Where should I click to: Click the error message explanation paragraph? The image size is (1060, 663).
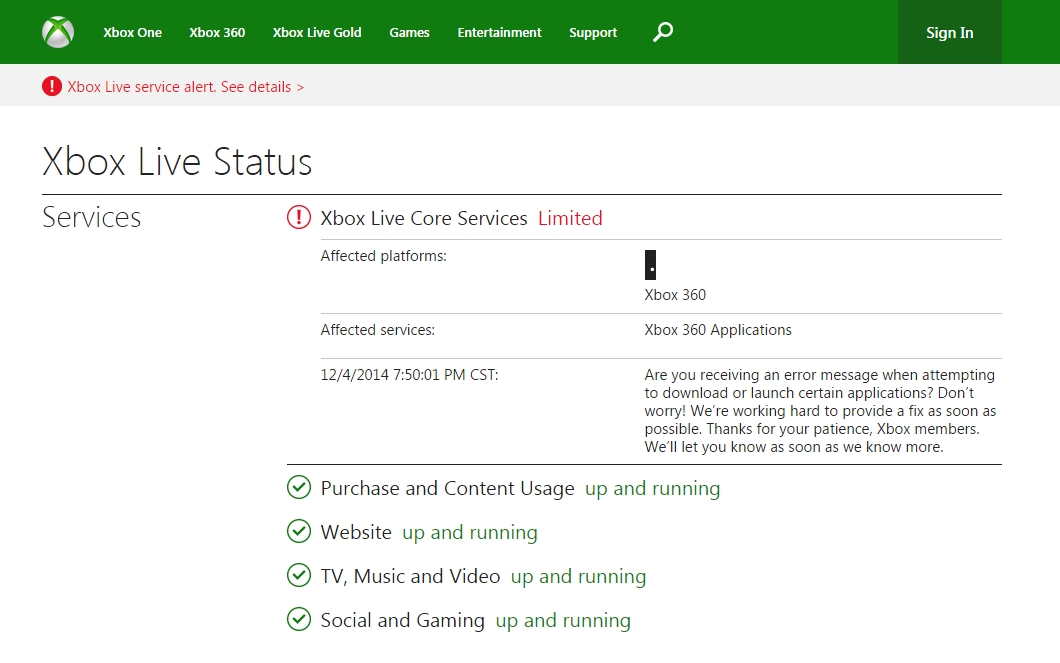pos(820,411)
